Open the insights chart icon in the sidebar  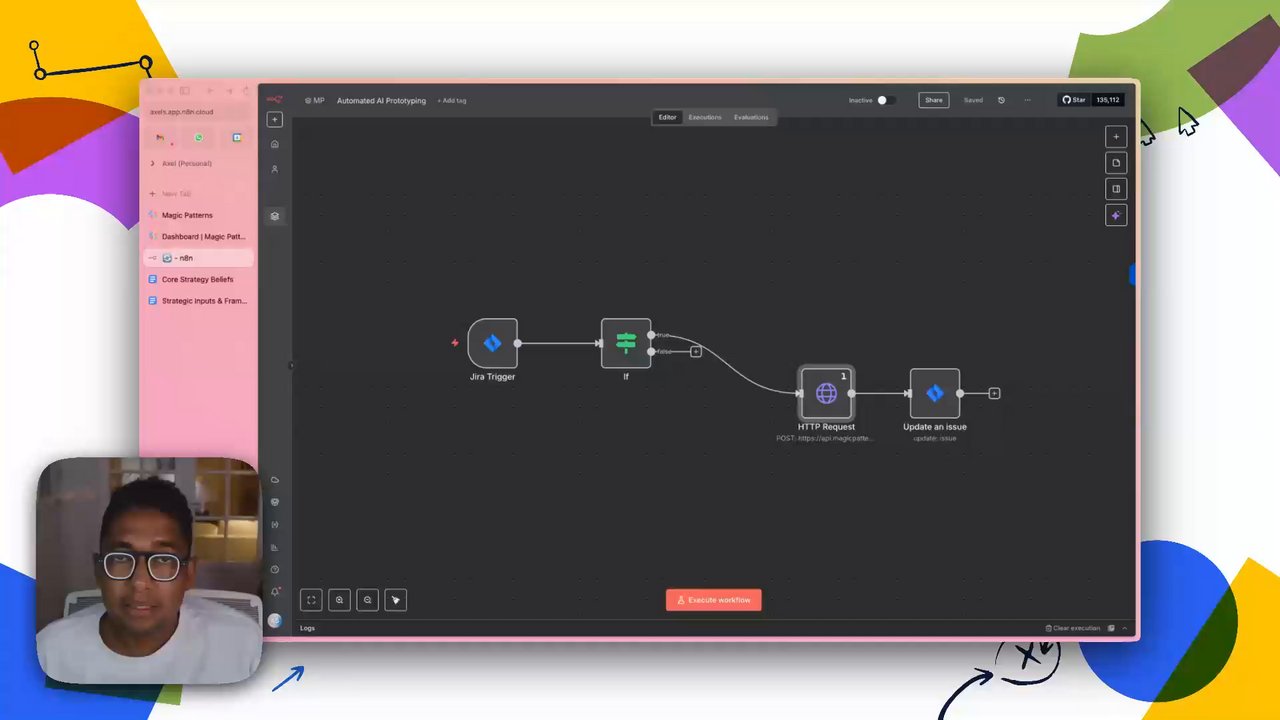click(x=275, y=547)
